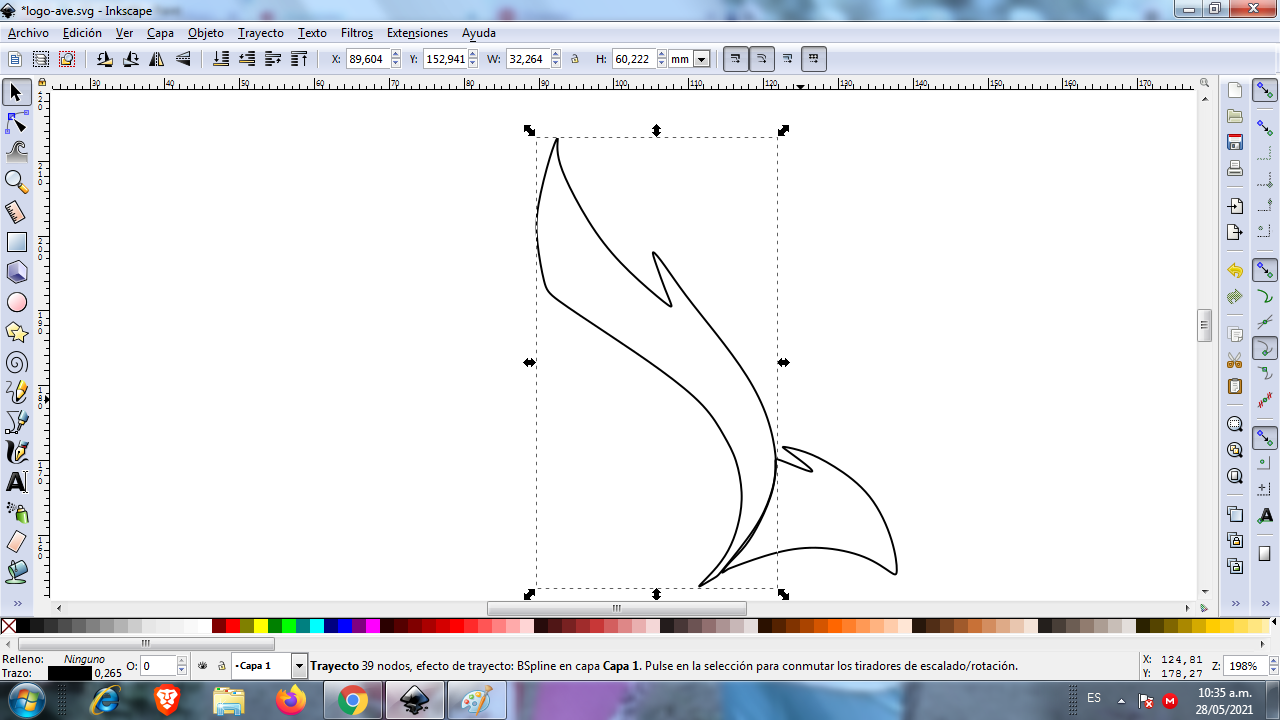Toggle snap to smooth nodes
The image size is (1280, 720).
[x=1265, y=348]
